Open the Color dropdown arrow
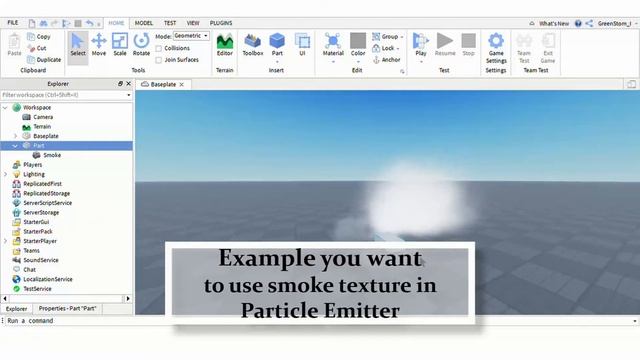The width and height of the screenshot is (640, 360). tap(358, 62)
